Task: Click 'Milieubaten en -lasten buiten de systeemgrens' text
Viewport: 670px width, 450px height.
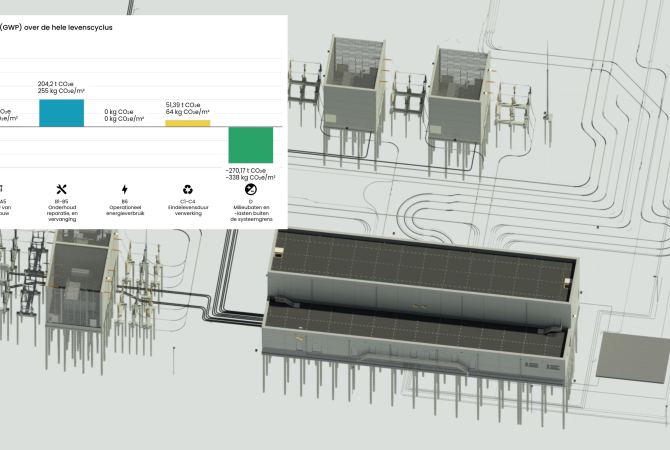Action: 251,213
